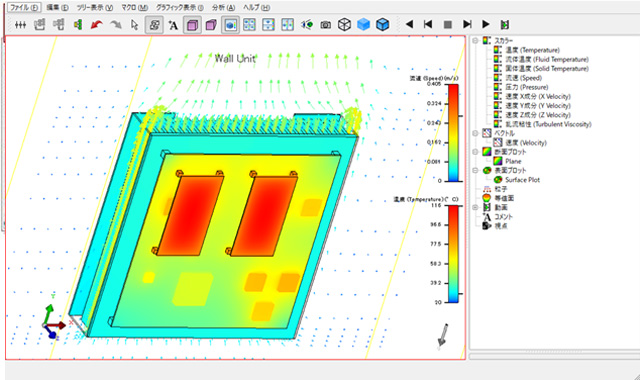Select 速度 Z成分 (Z Velocity) item
The height and width of the screenshot is (380, 640).
[x=538, y=115]
